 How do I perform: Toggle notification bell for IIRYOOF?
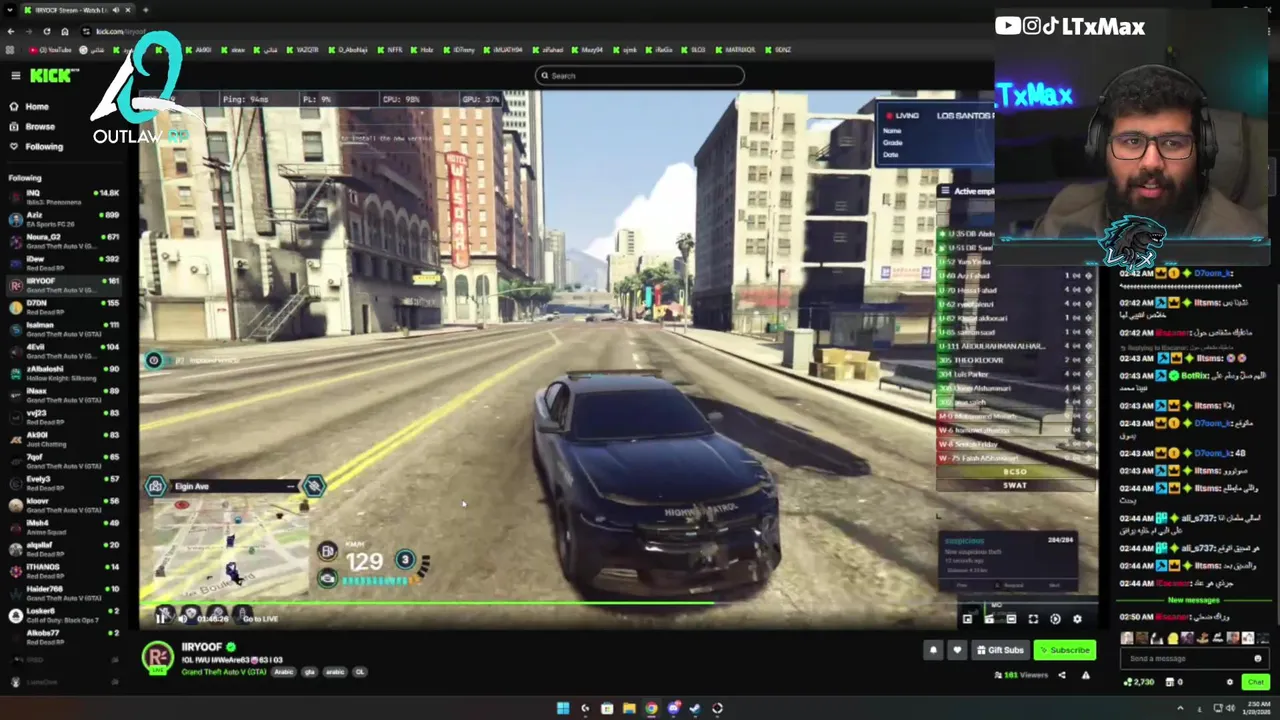pyautogui.click(x=933, y=650)
